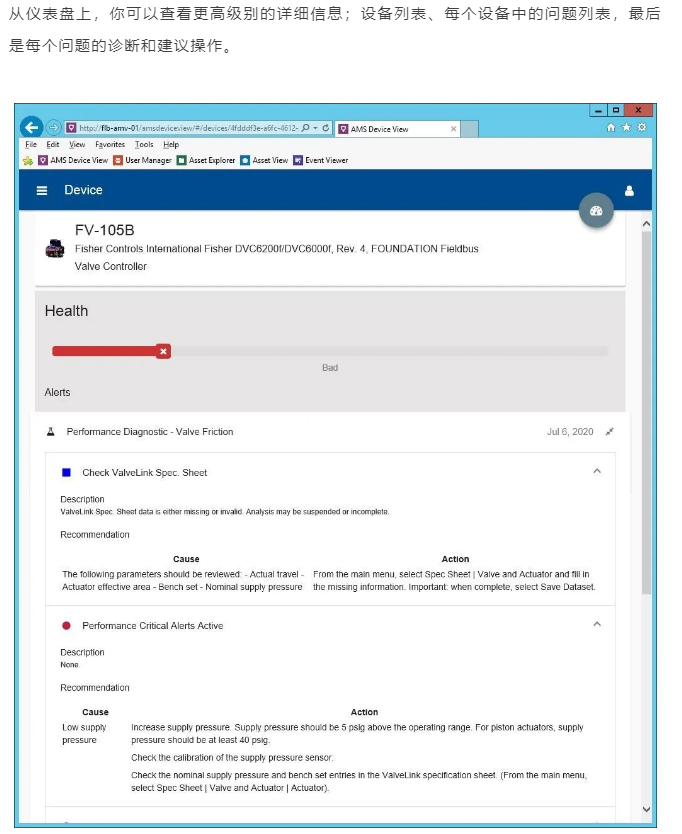
Task: Click blue square beside Check ValveLink Spec. Sheet
Action: click(66, 472)
